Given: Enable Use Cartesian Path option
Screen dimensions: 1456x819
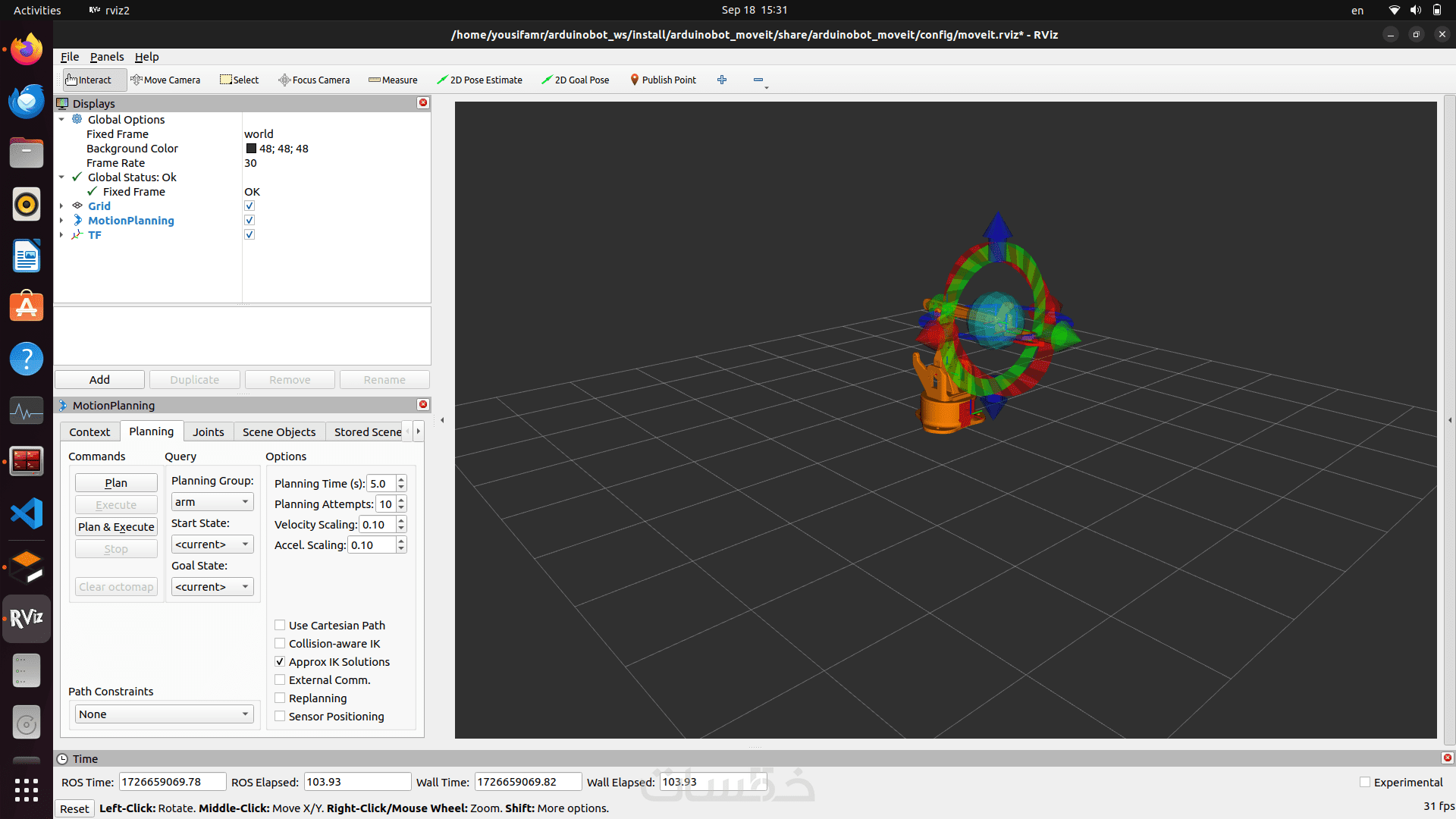Looking at the screenshot, I should pos(280,626).
